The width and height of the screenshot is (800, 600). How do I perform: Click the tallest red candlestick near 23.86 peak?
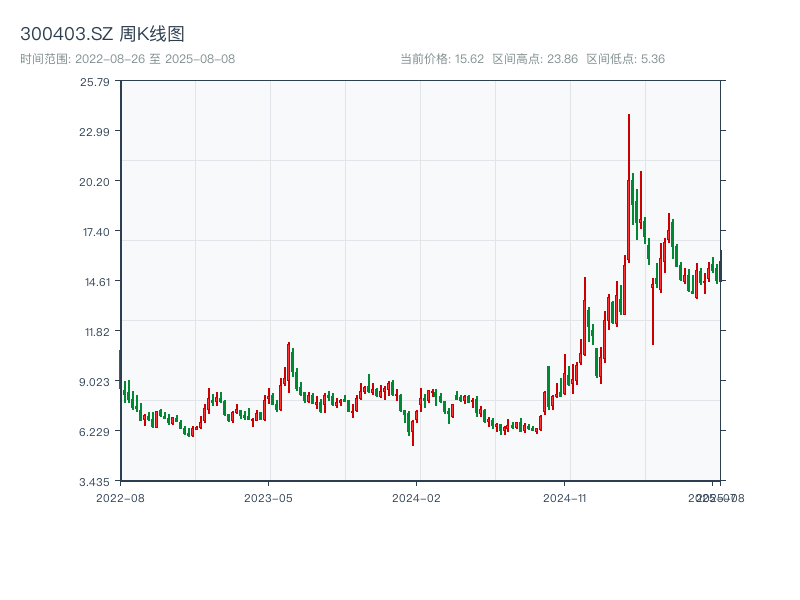(629, 188)
